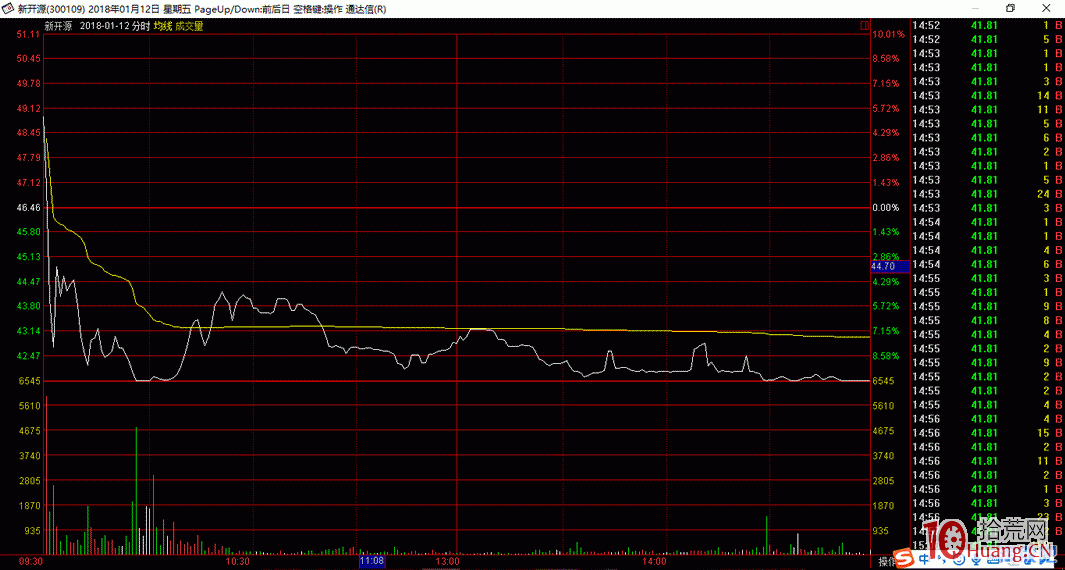Click the Sogou input method S icon
The width and height of the screenshot is (1065, 570).
[x=904, y=560]
